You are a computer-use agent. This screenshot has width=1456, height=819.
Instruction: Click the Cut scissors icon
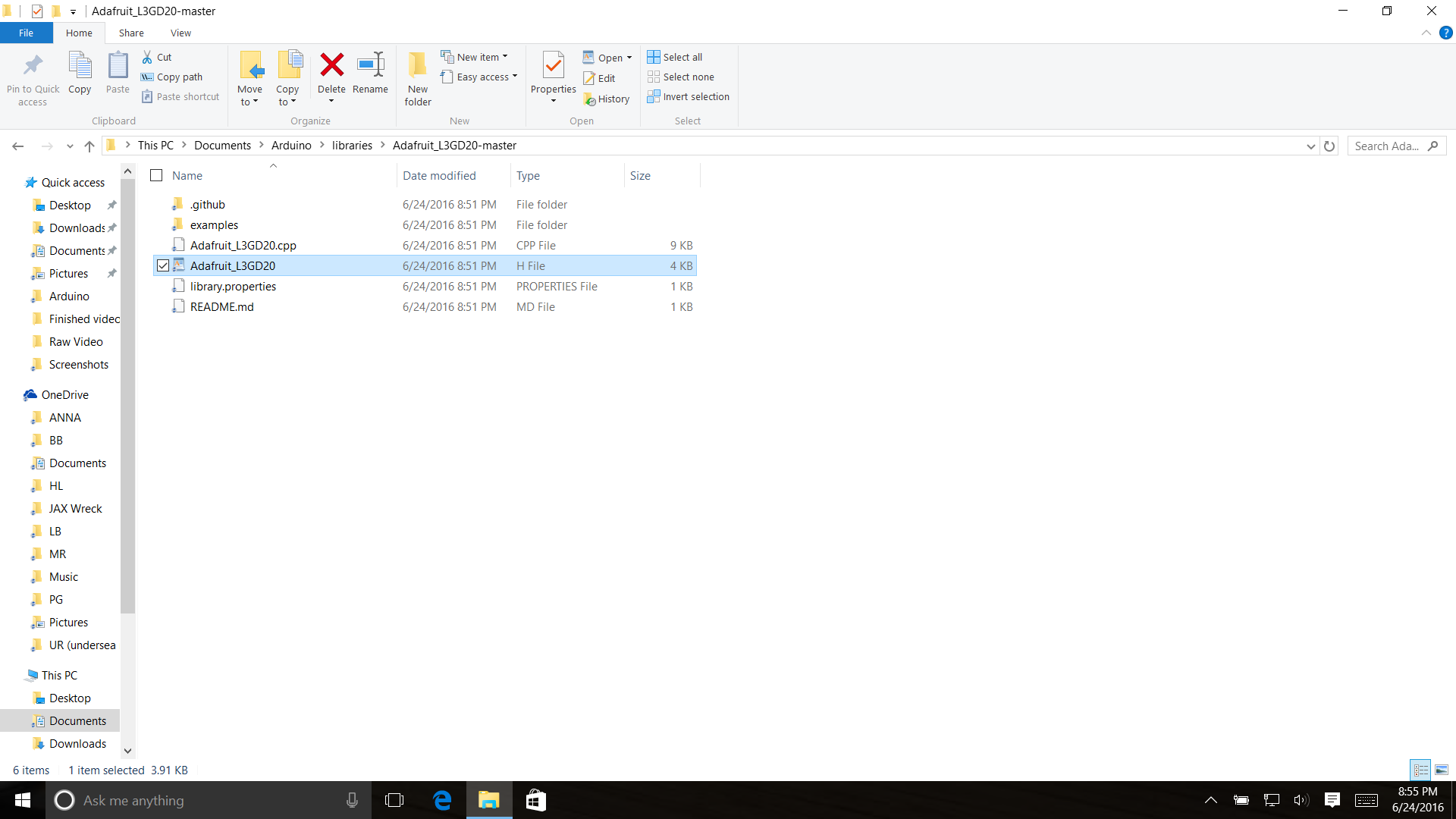[147, 57]
